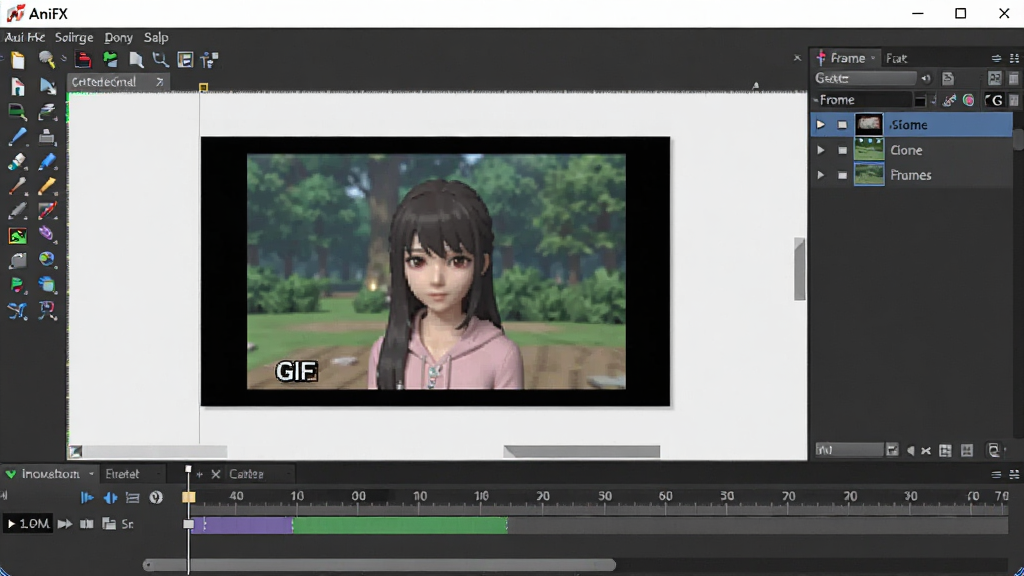Click the yellow playhead marker on timeline ruler

click(x=189, y=498)
